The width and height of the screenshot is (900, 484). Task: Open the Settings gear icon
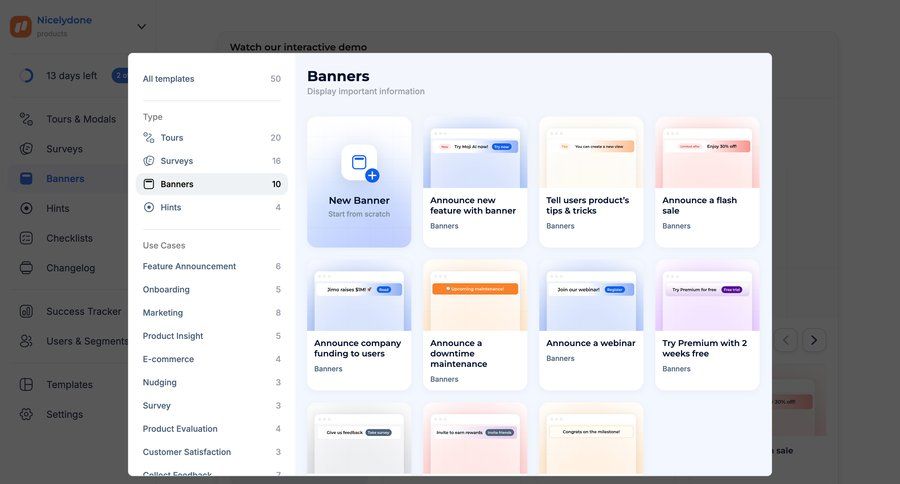[x=26, y=414]
